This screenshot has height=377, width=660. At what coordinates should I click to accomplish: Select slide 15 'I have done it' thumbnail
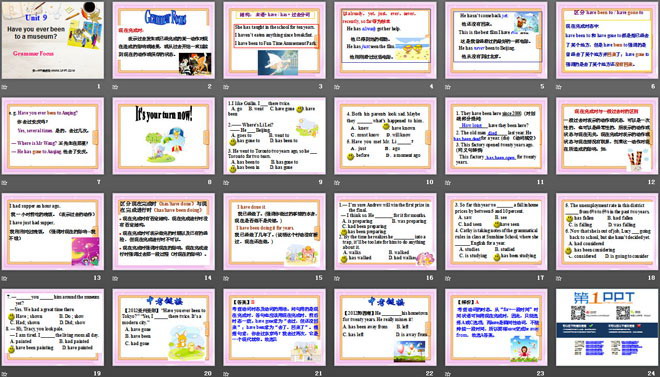click(274, 231)
